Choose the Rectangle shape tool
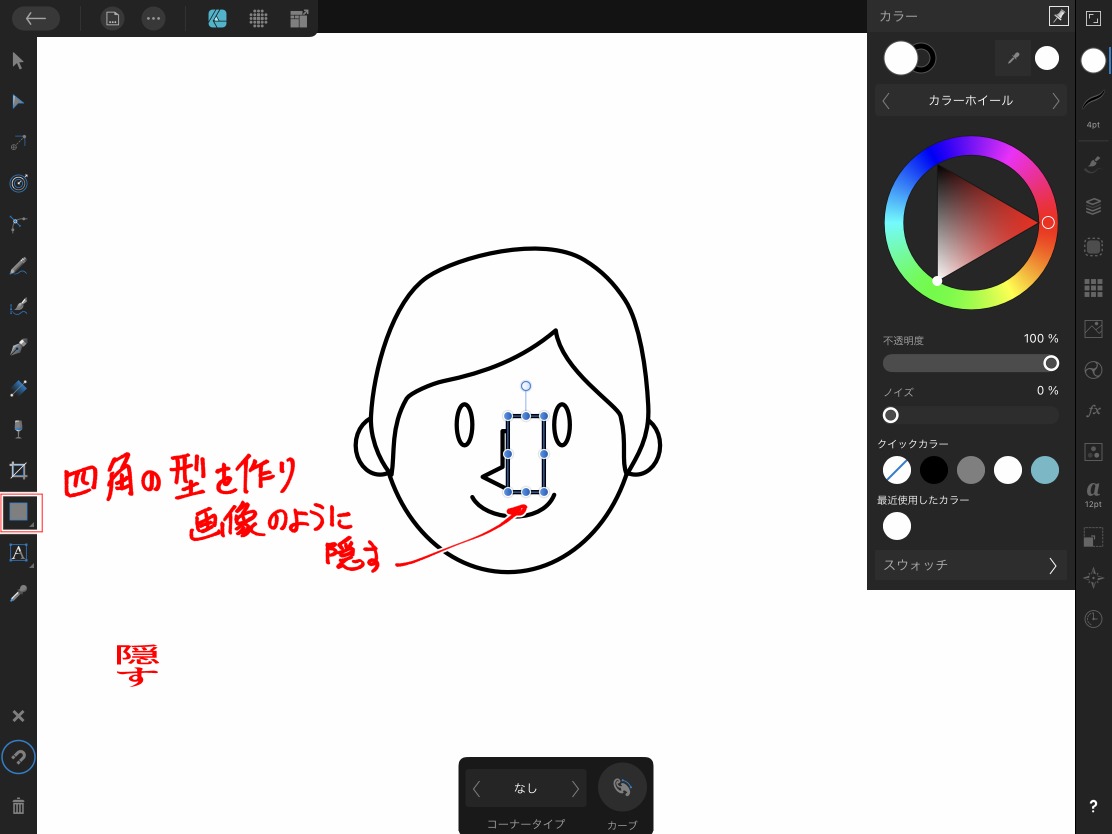 click(x=18, y=512)
